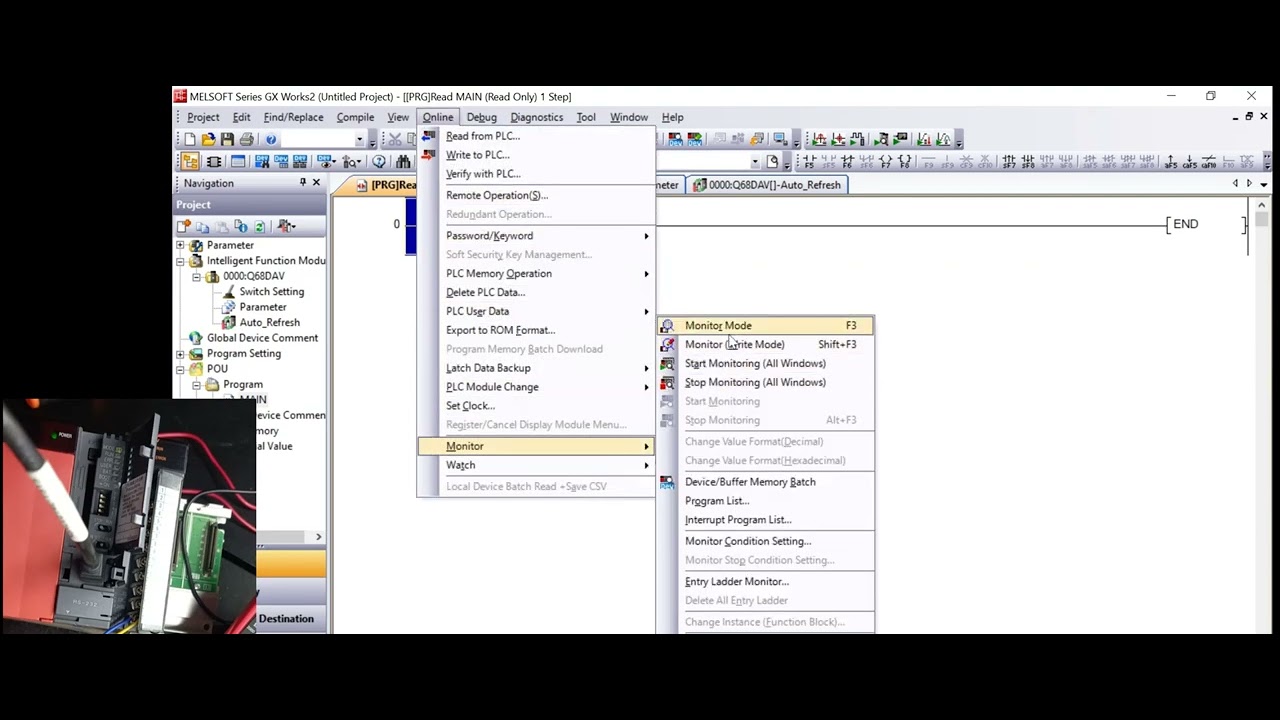
Task: Choose Read from PLC...
Action: coord(537,136)
